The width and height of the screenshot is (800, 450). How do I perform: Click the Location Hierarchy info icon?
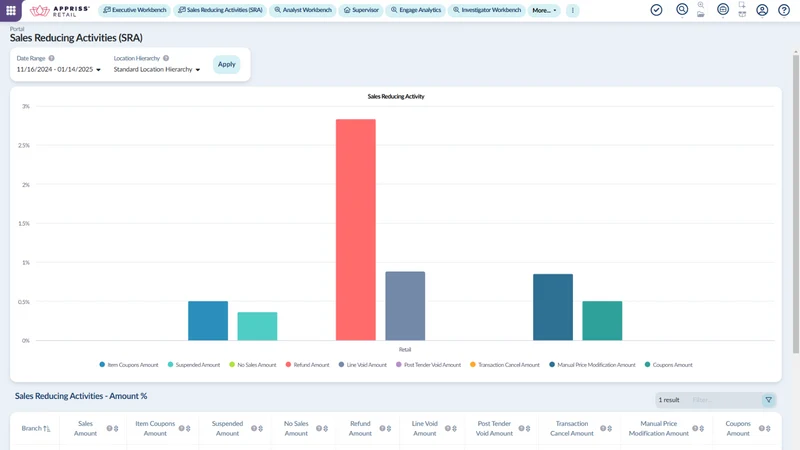(166, 58)
